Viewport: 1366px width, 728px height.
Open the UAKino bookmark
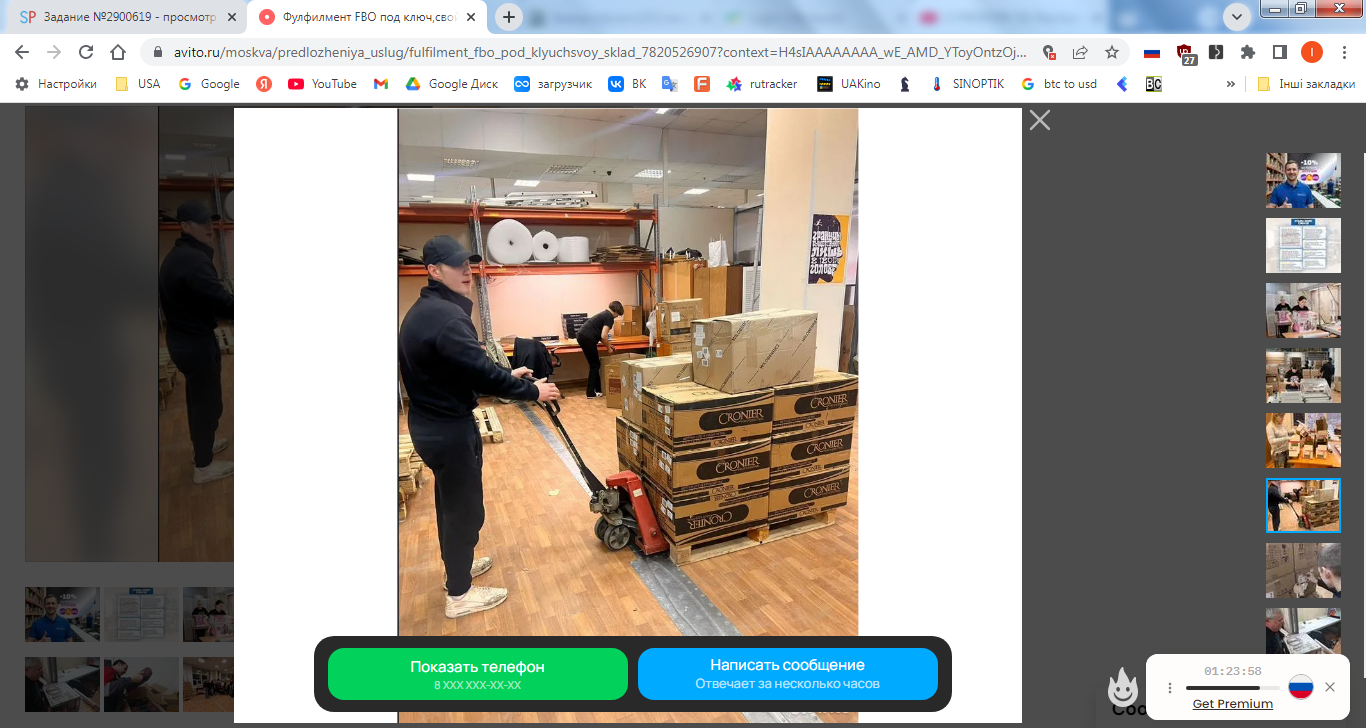[849, 84]
